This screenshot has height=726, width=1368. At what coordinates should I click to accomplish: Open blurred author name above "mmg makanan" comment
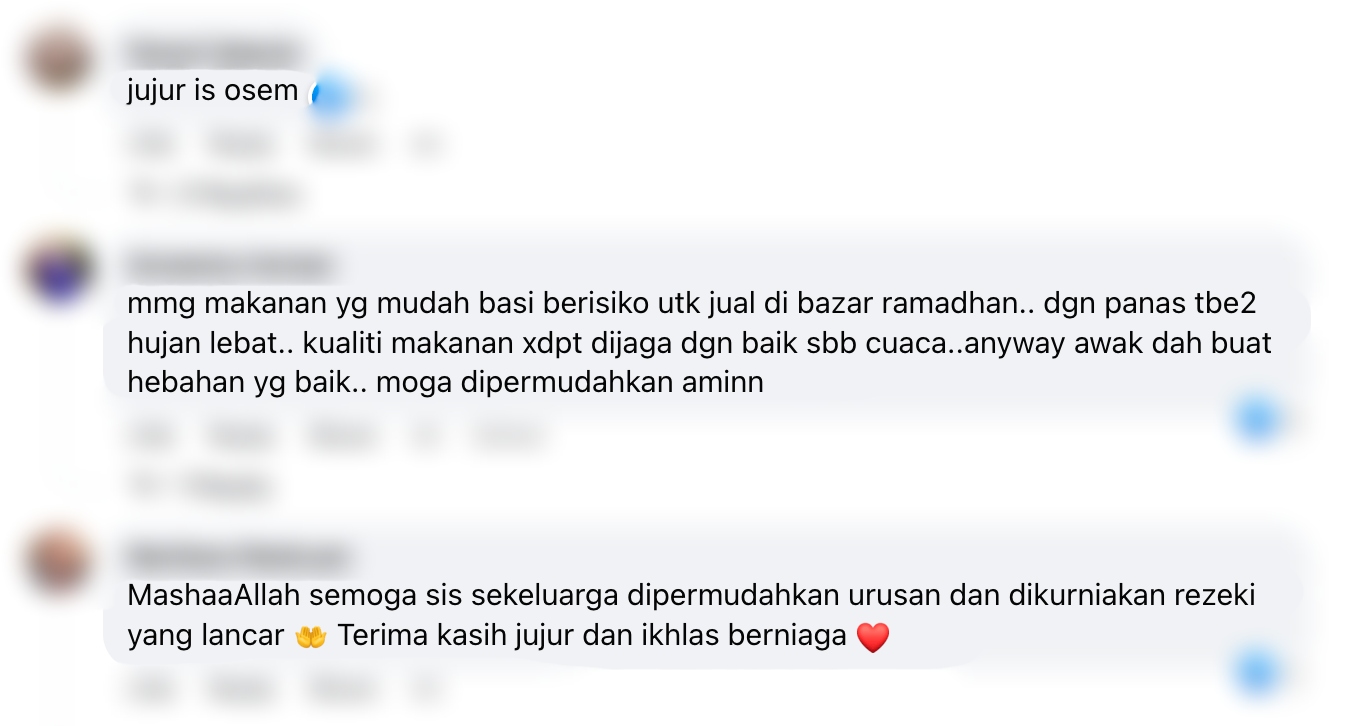[229, 267]
